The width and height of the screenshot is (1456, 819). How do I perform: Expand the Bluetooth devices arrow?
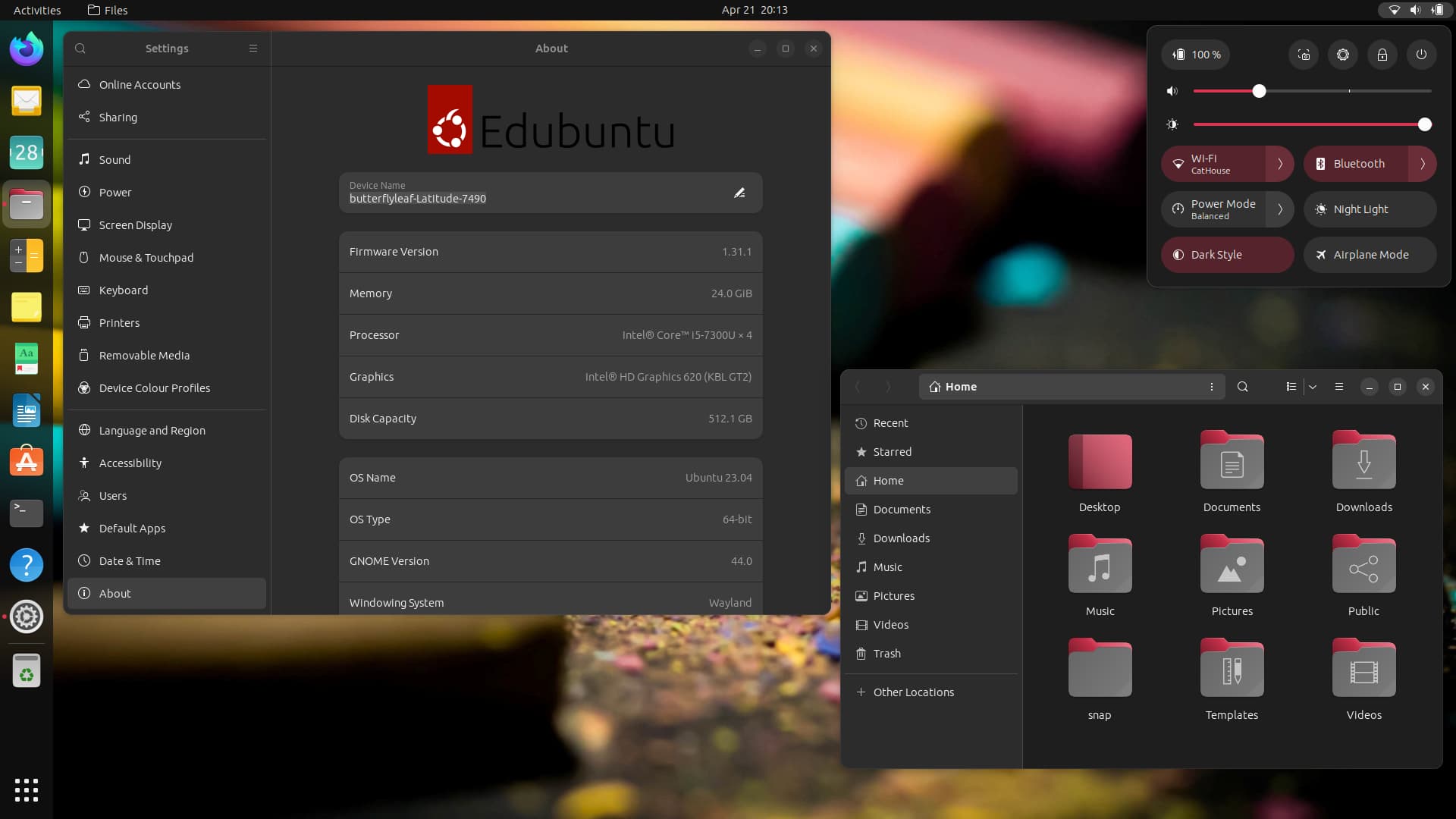point(1422,164)
